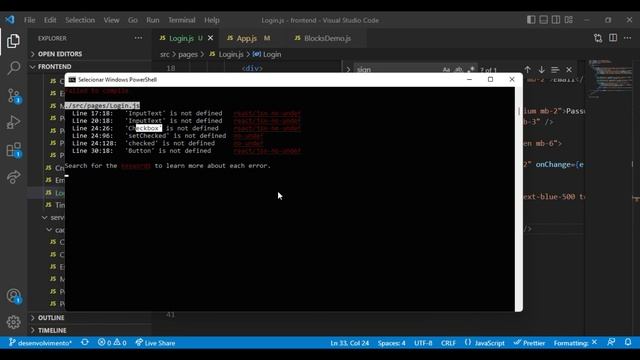
Task: Open the customize layout icon
Action: pos(569,20)
